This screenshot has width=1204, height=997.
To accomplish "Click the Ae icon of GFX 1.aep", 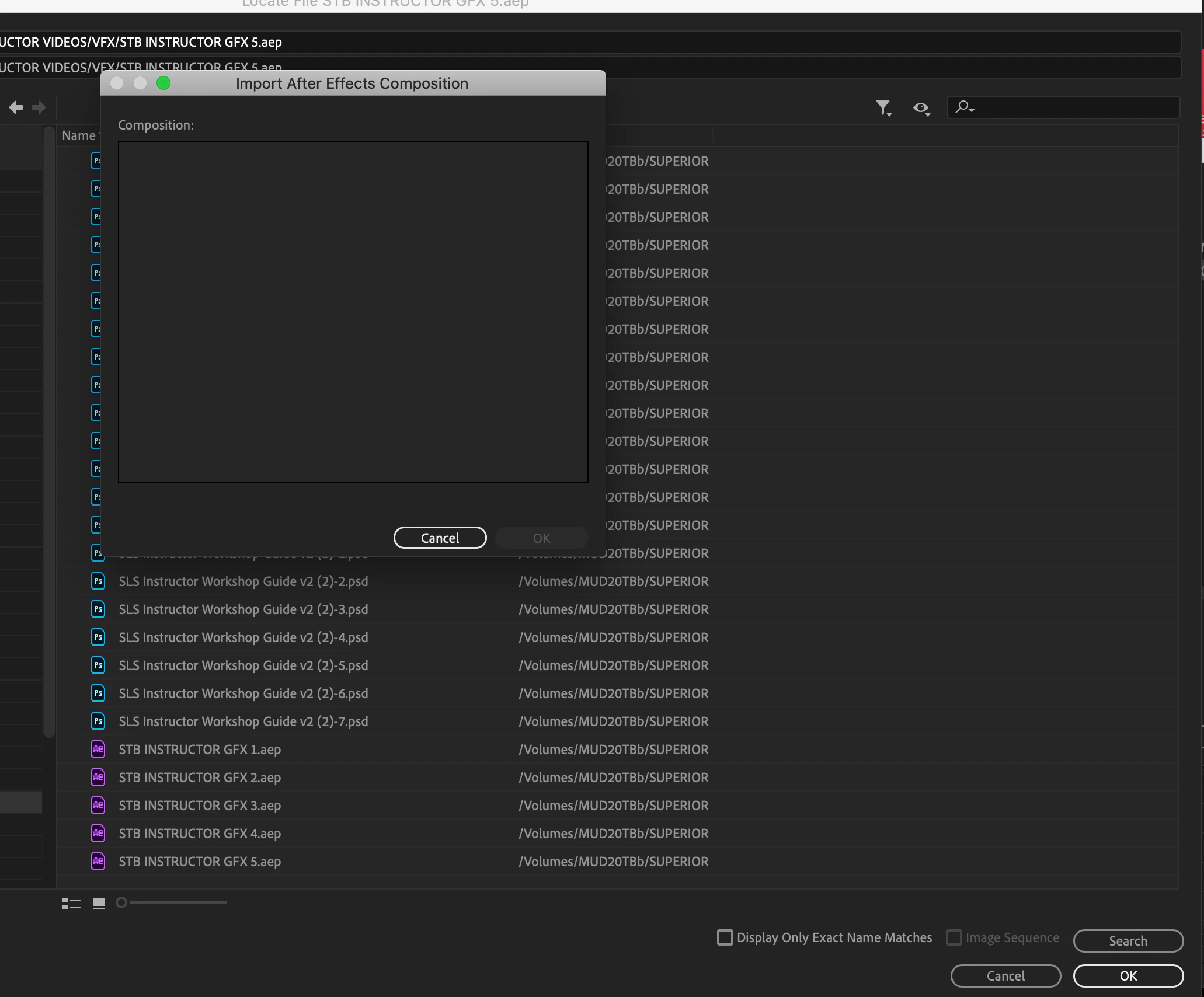I will tap(98, 750).
